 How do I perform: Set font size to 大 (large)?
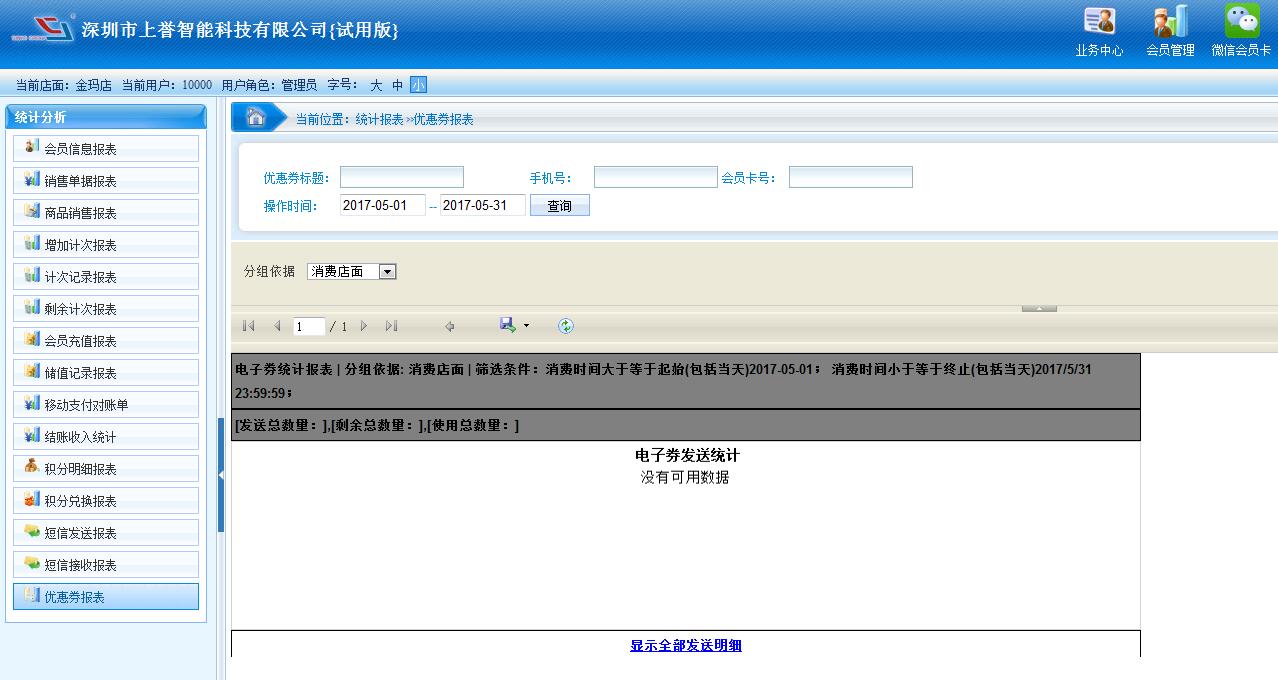coord(376,85)
